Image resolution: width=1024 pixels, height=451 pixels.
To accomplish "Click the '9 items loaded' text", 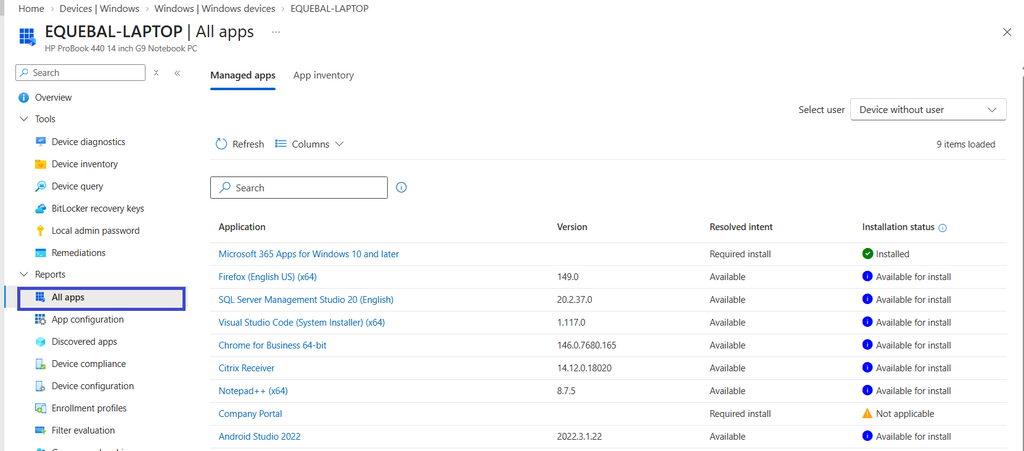I will coord(966,144).
